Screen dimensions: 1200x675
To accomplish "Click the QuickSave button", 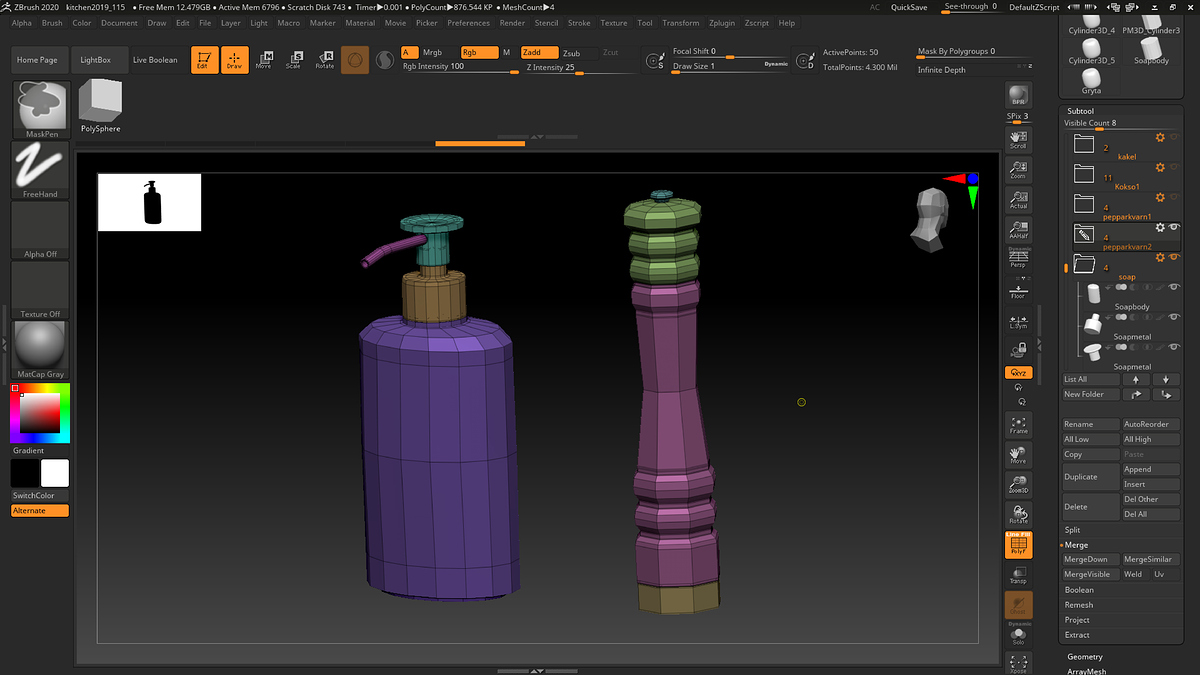I will coord(909,7).
